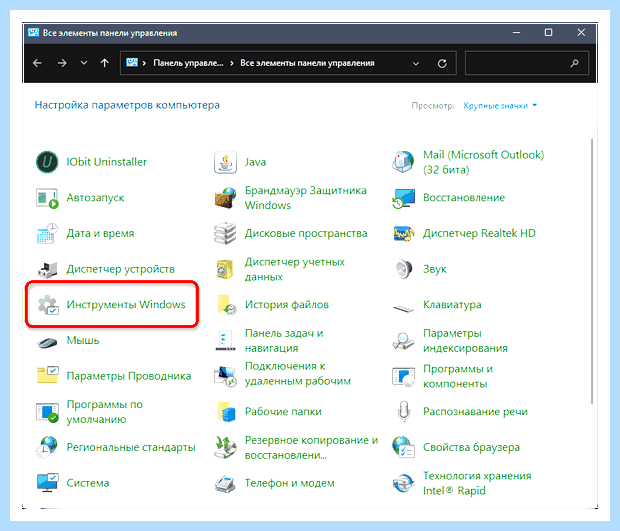Click Технология хранения Intel Rapid icon
Image resolution: width=620 pixels, height=531 pixels.
(403, 483)
